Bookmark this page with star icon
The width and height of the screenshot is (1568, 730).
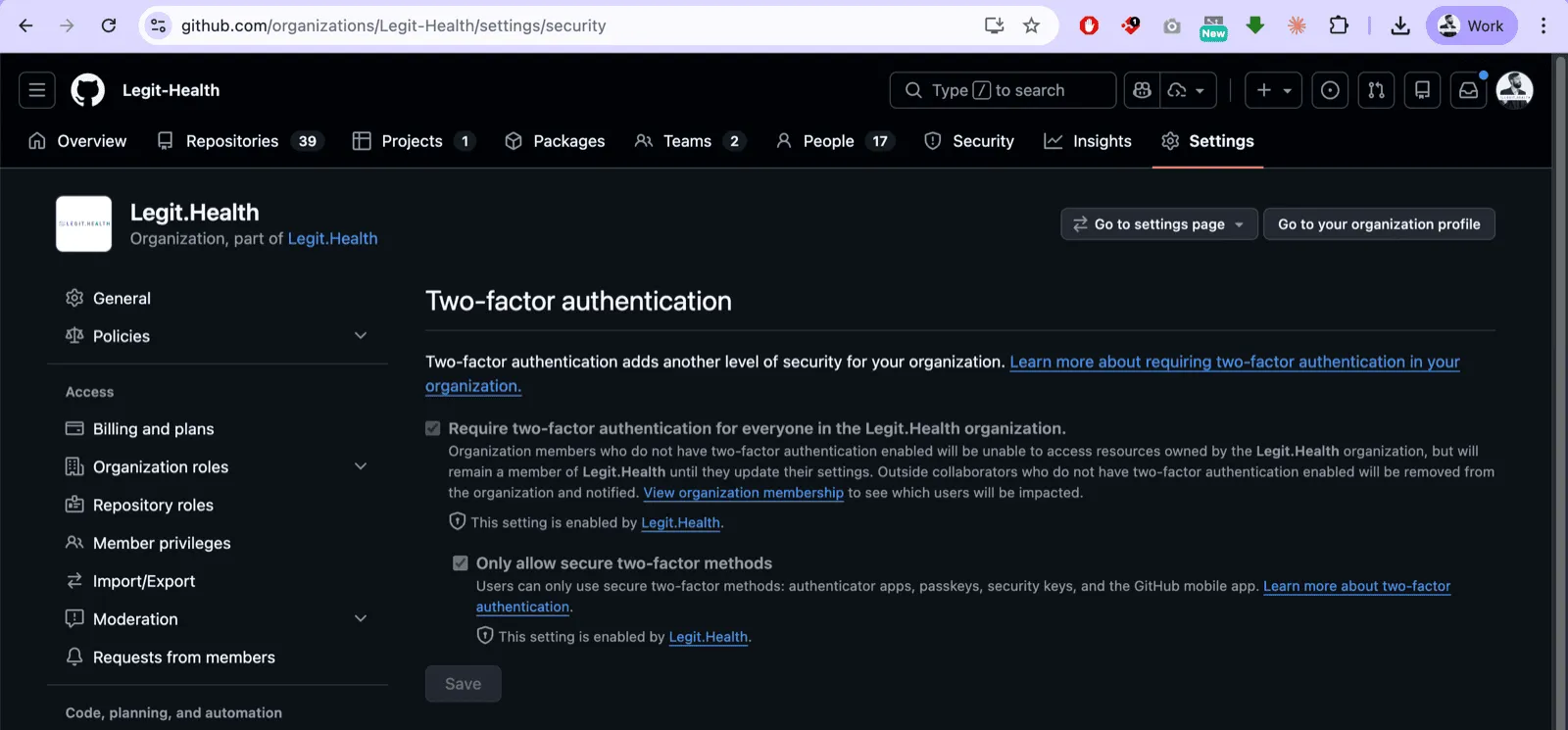pos(1031,25)
